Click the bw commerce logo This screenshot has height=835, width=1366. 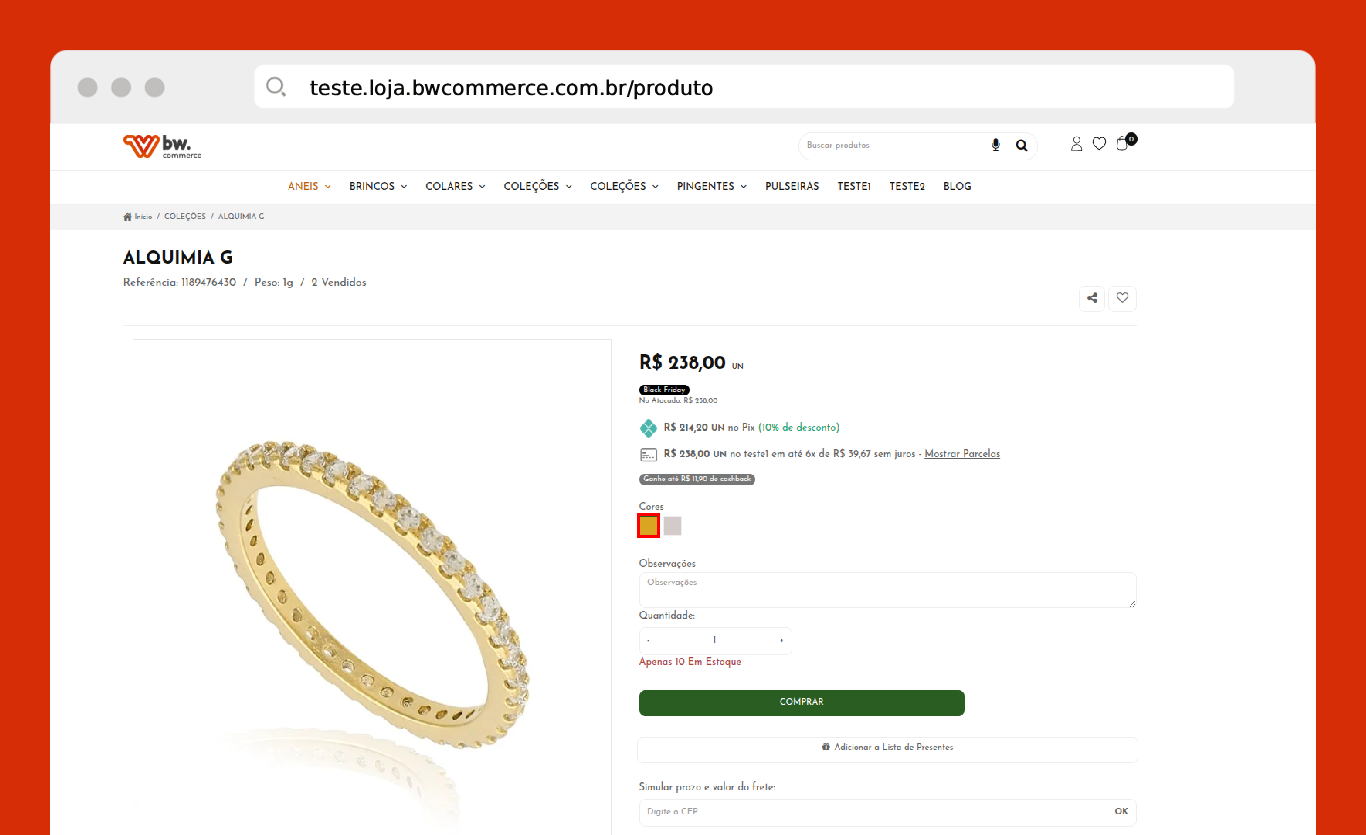(162, 146)
